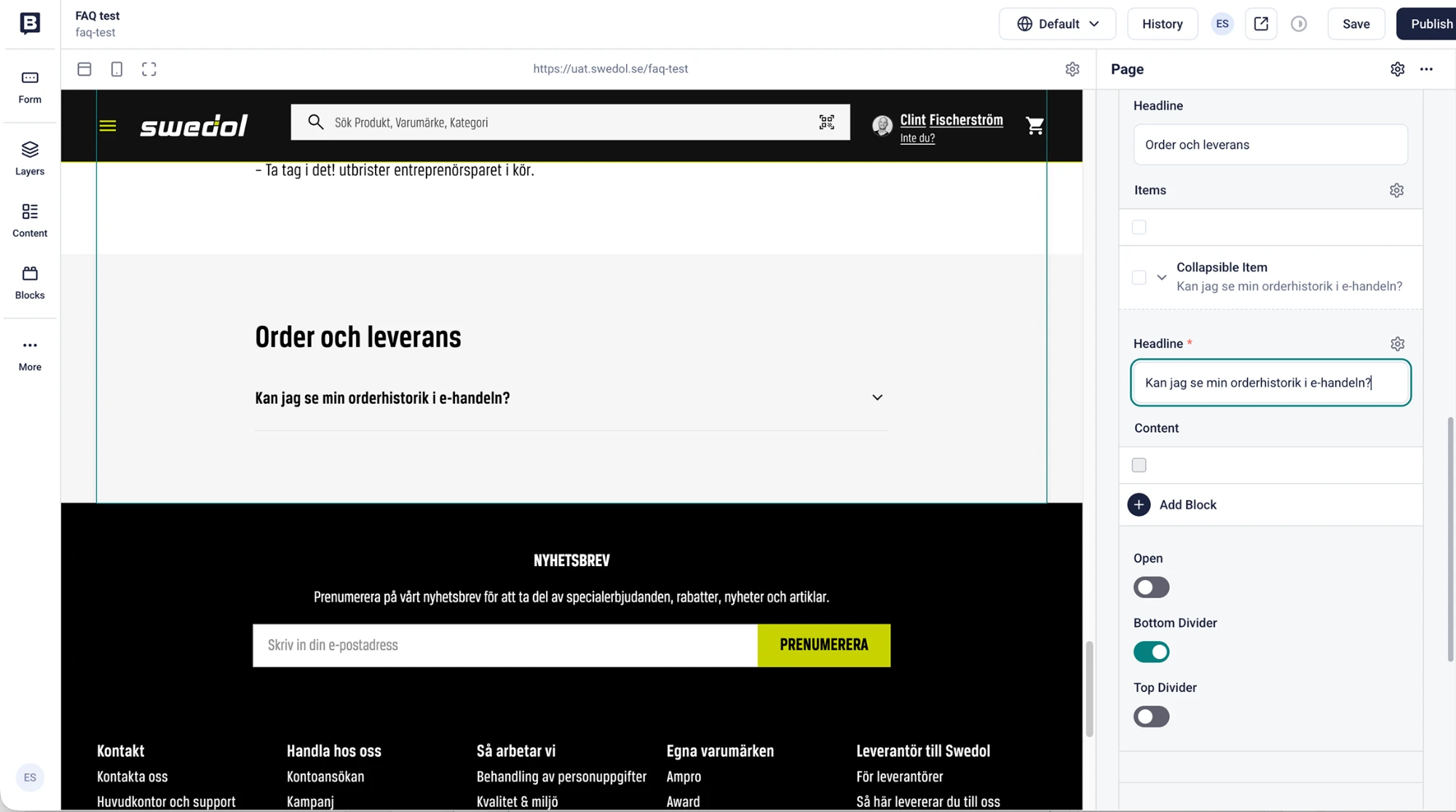Open the Form sidebar panel
The image size is (1456, 812).
30,87
